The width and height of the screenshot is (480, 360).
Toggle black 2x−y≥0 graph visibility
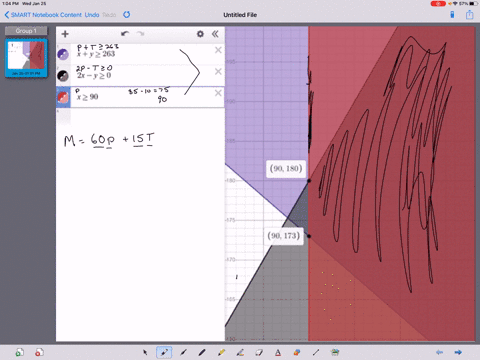pos(63,76)
